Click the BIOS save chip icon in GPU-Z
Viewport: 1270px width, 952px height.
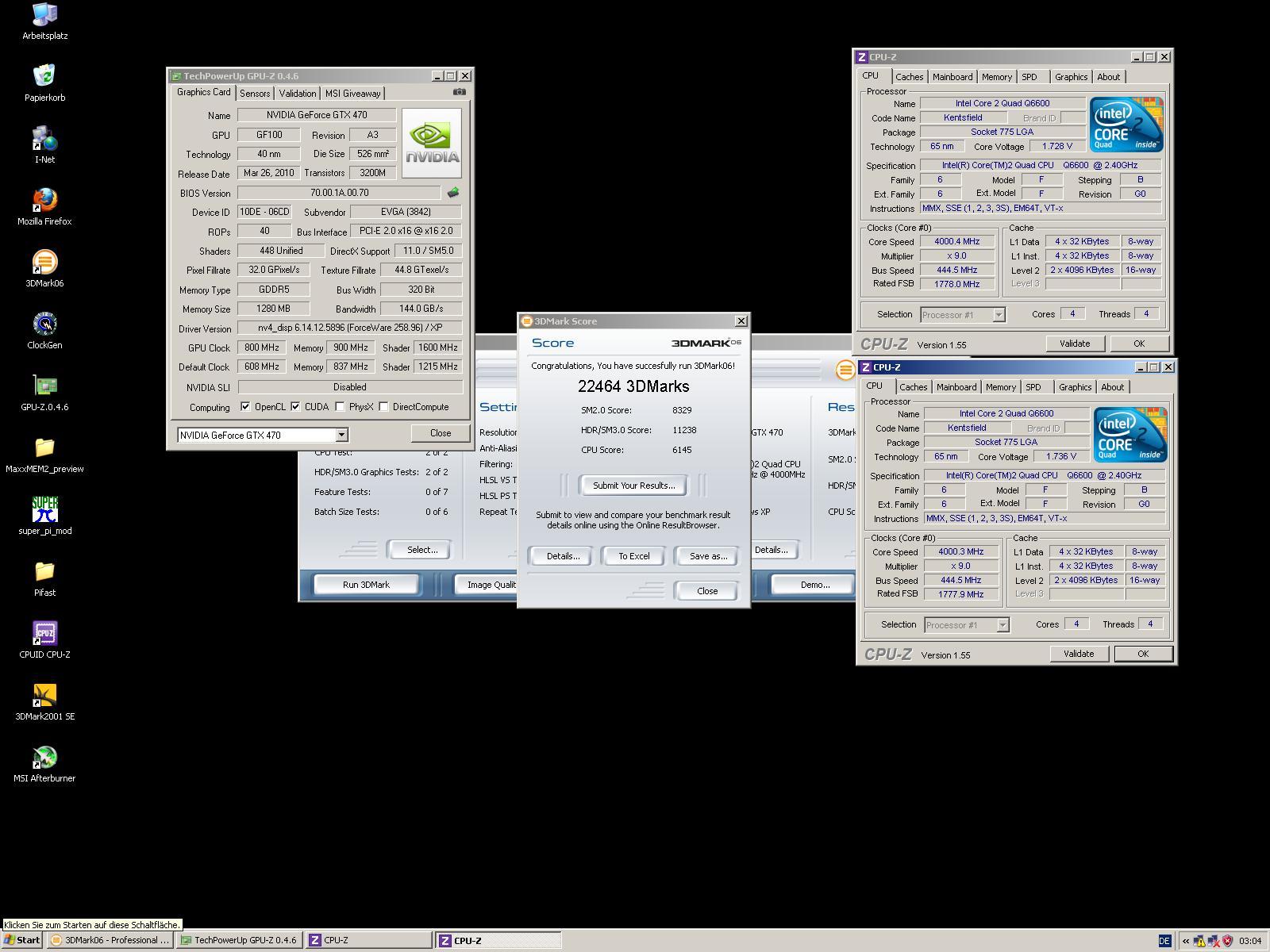coord(453,193)
